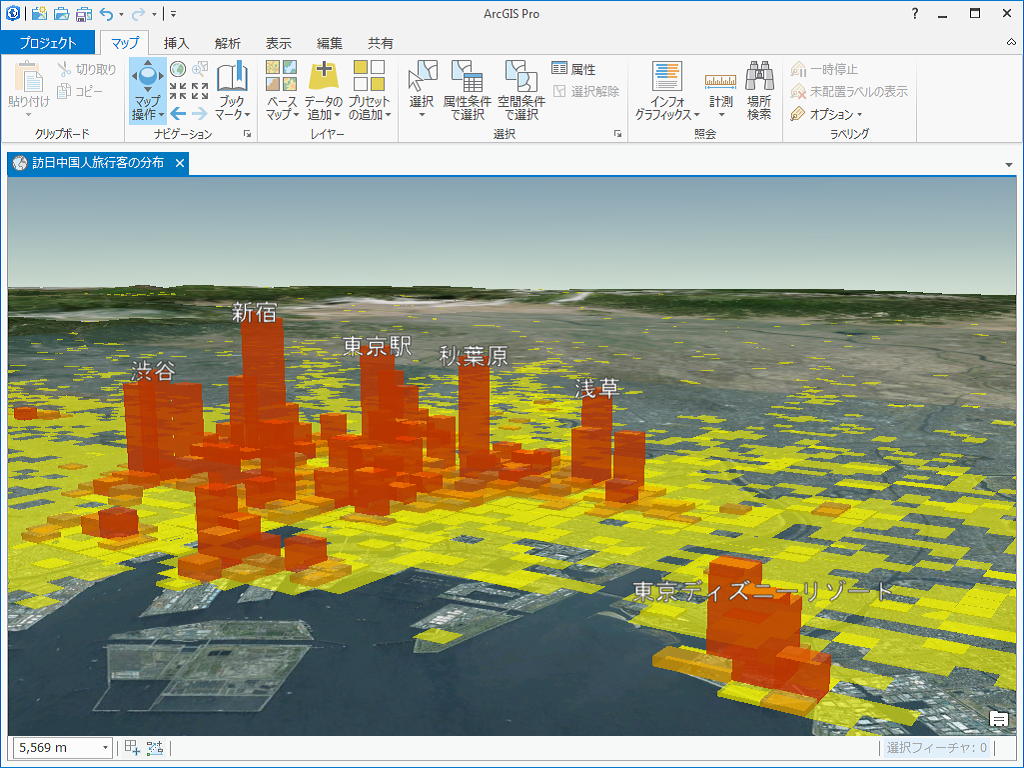Click 選択解除 clear selection
1024x768 pixels.
click(x=586, y=91)
